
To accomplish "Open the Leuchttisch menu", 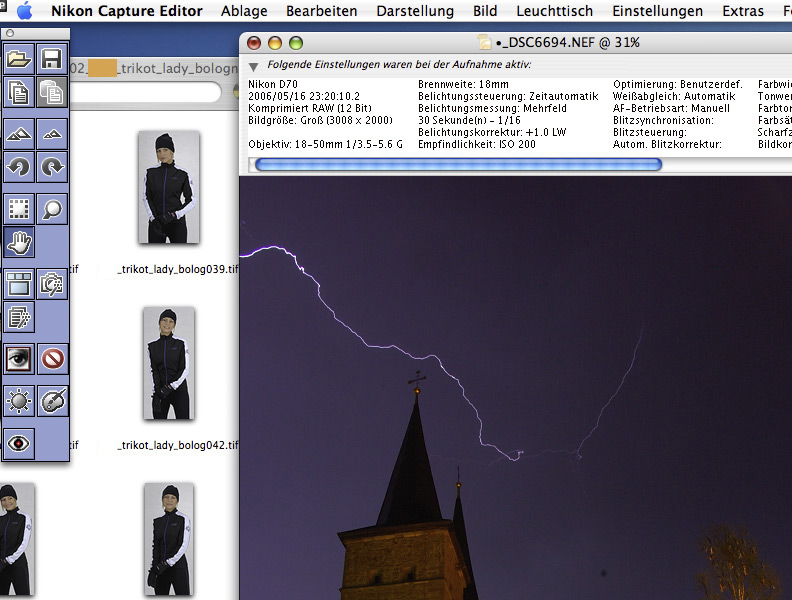I will (x=553, y=12).
